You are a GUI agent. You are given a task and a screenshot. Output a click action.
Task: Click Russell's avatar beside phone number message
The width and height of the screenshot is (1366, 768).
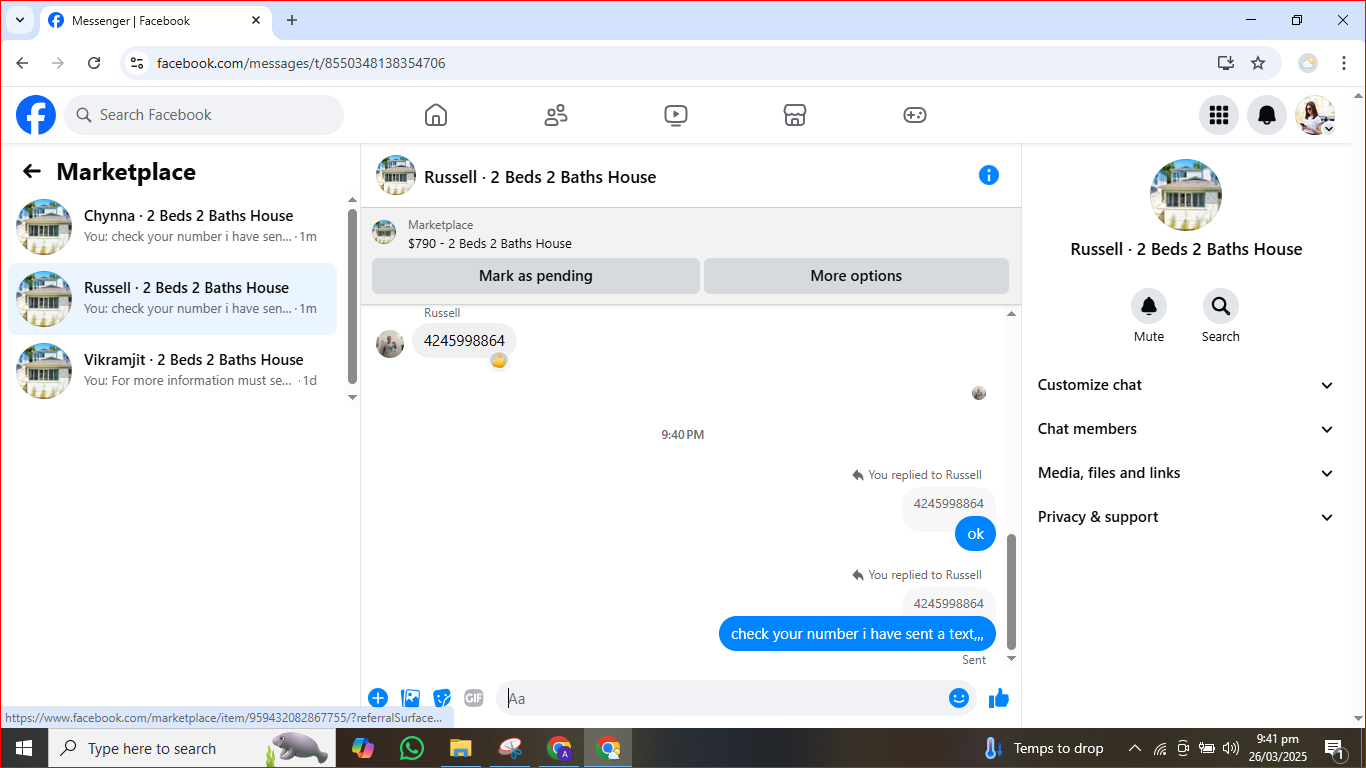click(x=390, y=344)
